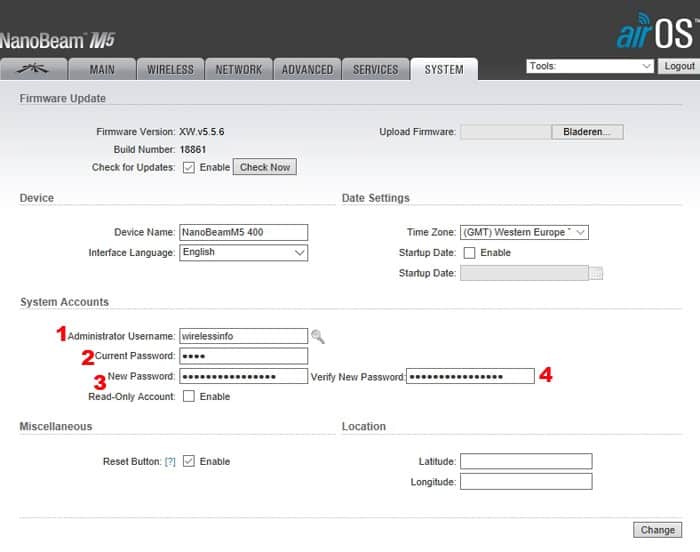This screenshot has width=700, height=552.
Task: Click the airOS logo
Action: tap(656, 30)
